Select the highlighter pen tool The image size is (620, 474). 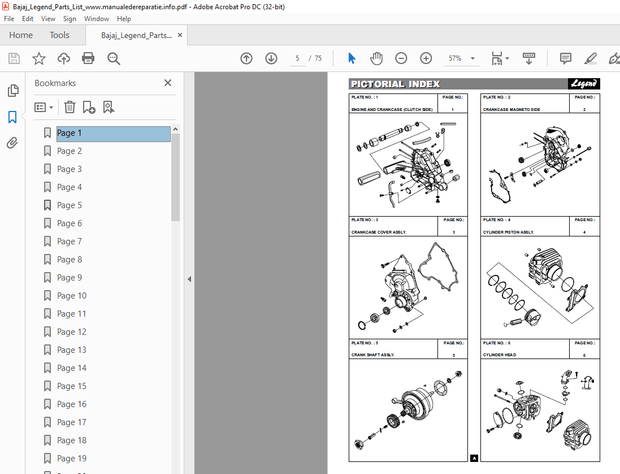click(x=590, y=59)
